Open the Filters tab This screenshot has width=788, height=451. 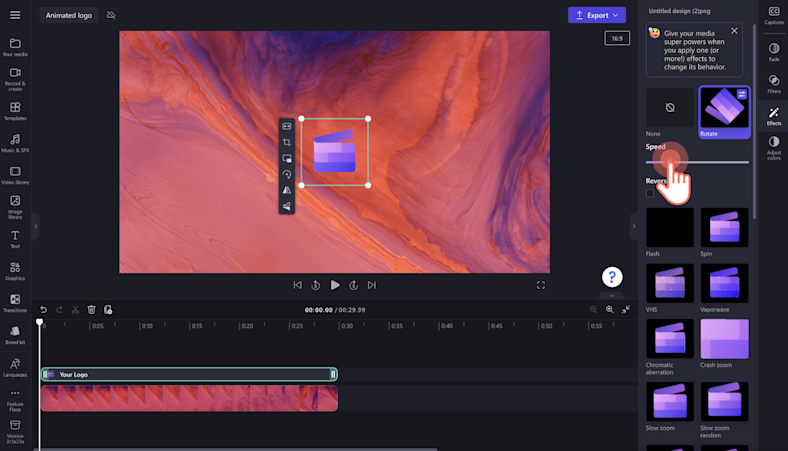click(x=774, y=84)
